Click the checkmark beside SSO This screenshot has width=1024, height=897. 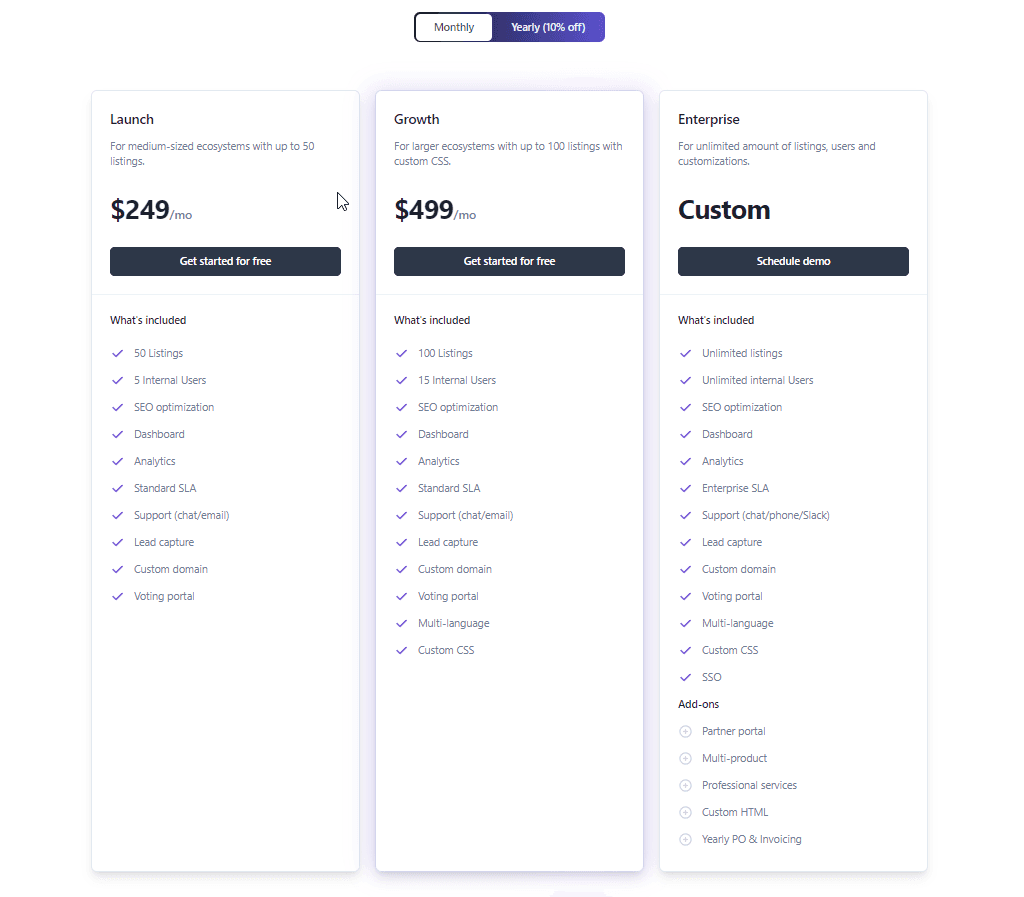[x=685, y=677]
